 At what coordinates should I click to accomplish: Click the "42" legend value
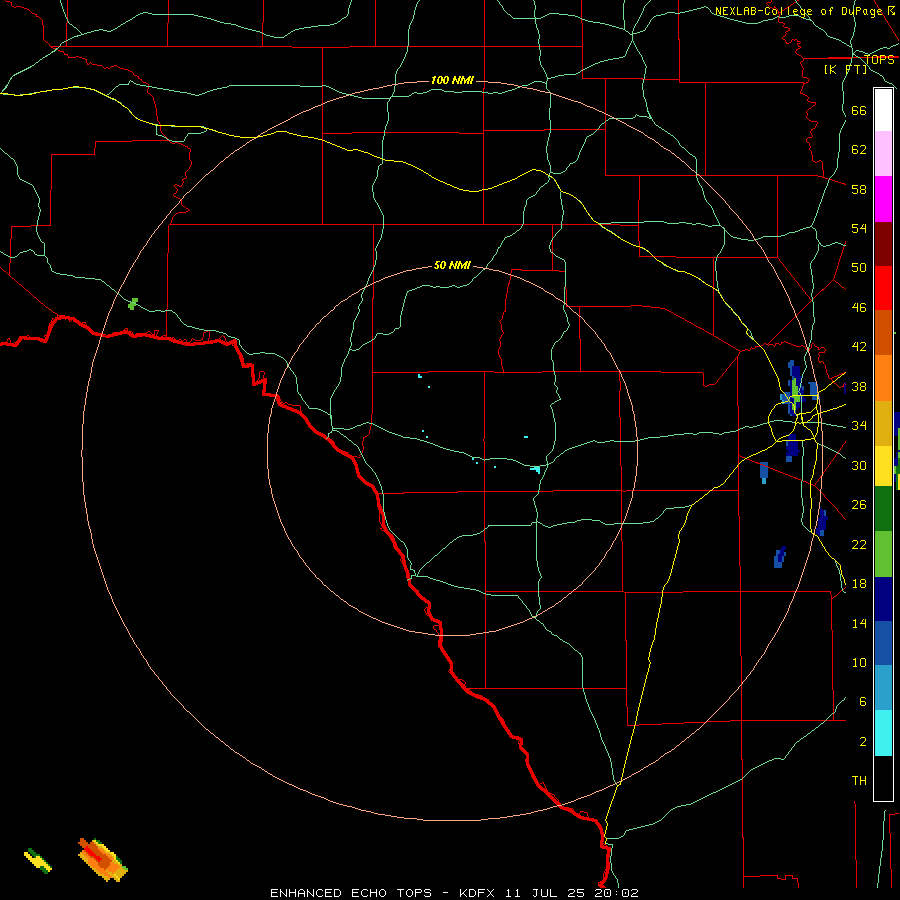[x=859, y=347]
